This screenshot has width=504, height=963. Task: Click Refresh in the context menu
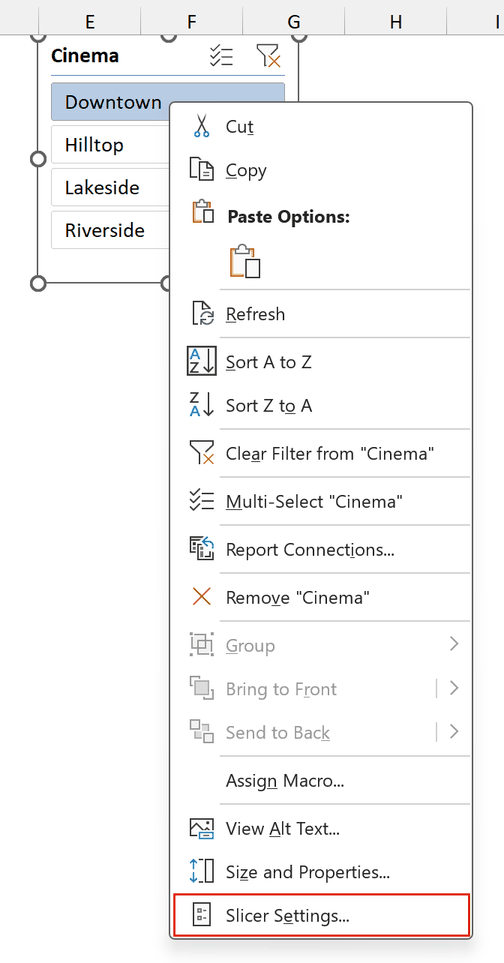click(x=321, y=314)
